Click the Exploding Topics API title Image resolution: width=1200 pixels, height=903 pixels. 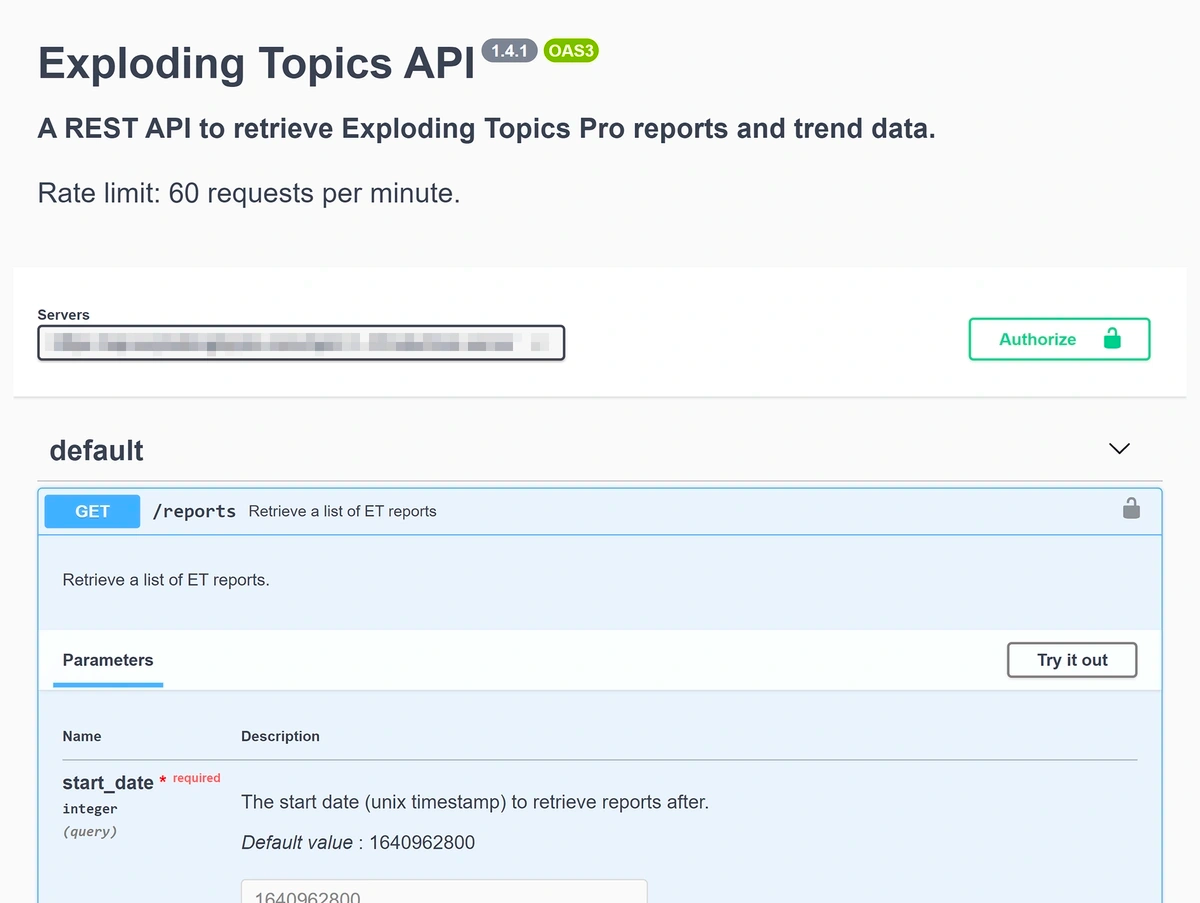pos(257,63)
